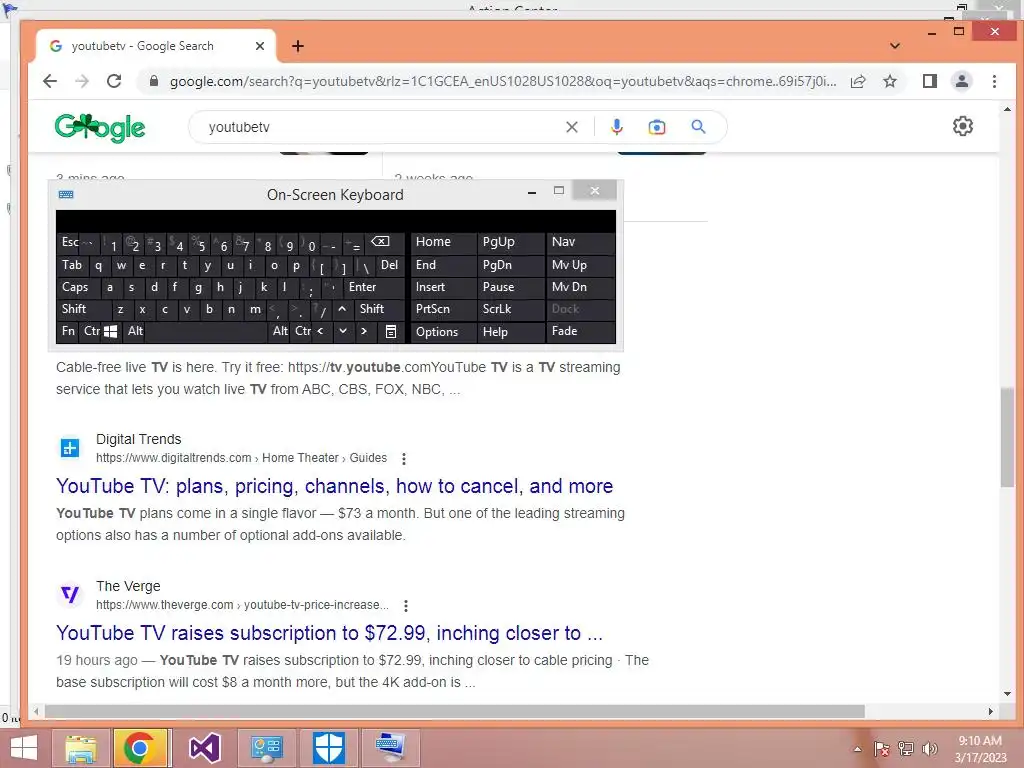This screenshot has width=1024, height=768.
Task: Open the tab search dropdown chevron
Action: (895, 46)
